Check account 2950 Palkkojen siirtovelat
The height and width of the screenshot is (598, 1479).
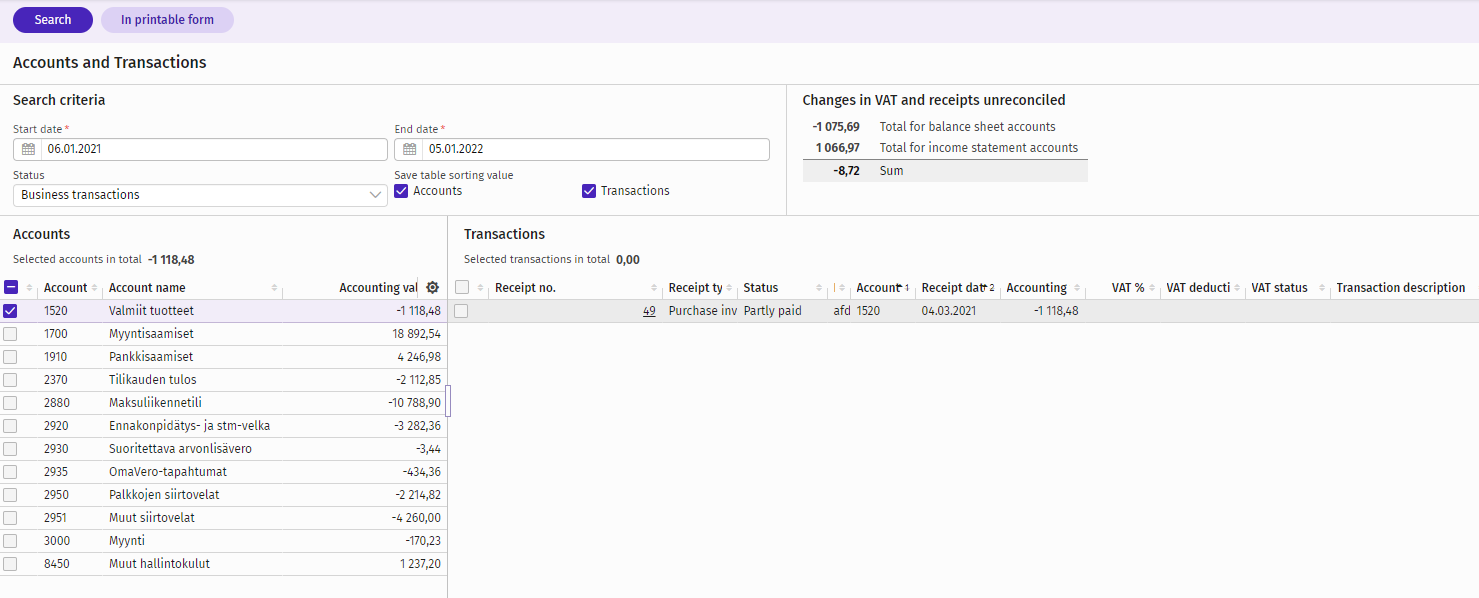[x=10, y=495]
